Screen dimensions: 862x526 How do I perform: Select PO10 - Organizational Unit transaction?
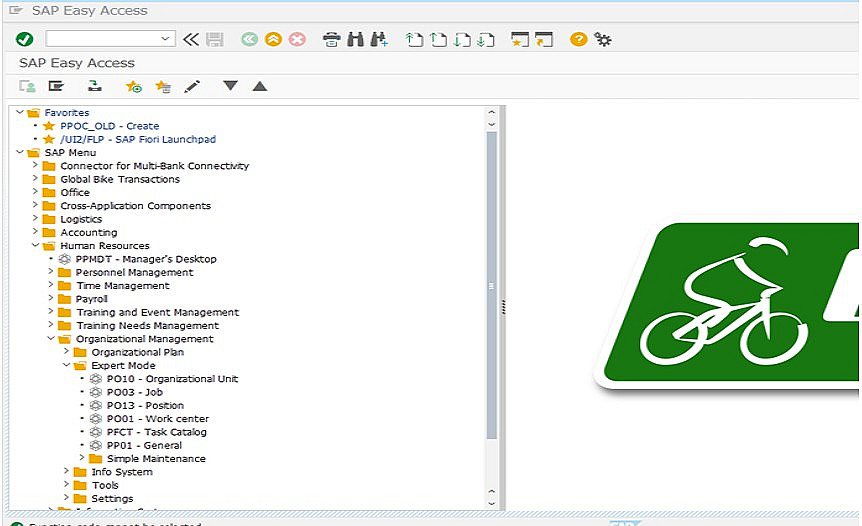(172, 379)
